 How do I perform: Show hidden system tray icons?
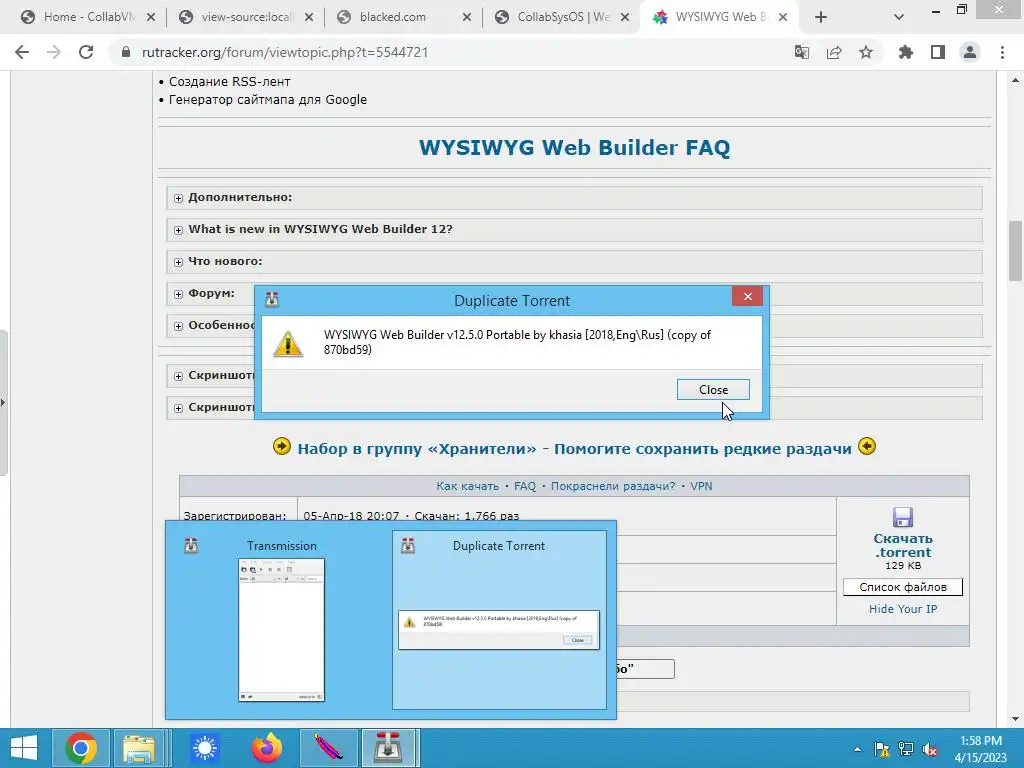click(857, 749)
